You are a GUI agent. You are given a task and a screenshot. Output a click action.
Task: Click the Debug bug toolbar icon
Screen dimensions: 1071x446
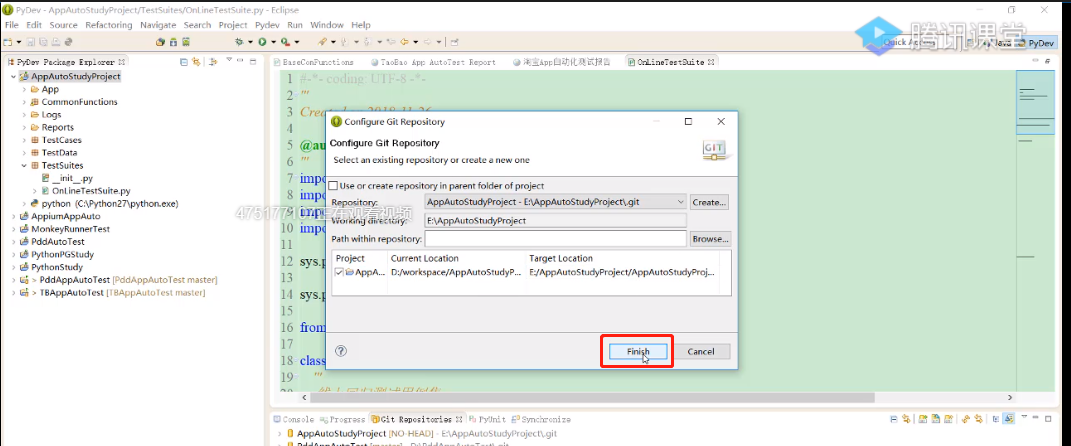coord(239,42)
